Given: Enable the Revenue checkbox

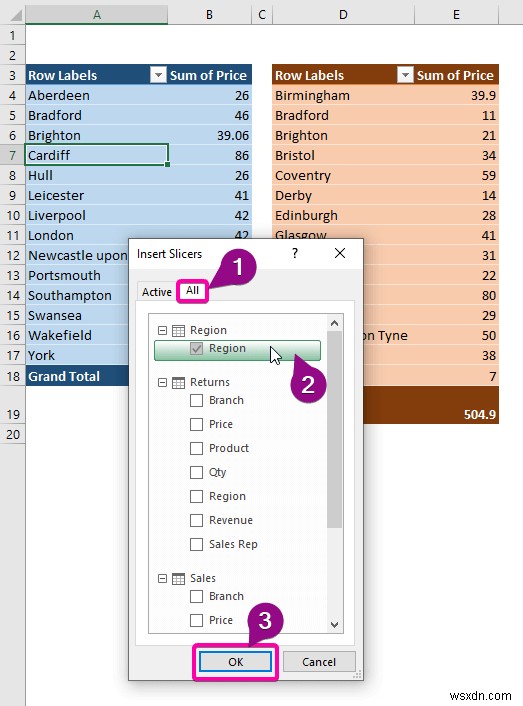Looking at the screenshot, I should 196,520.
